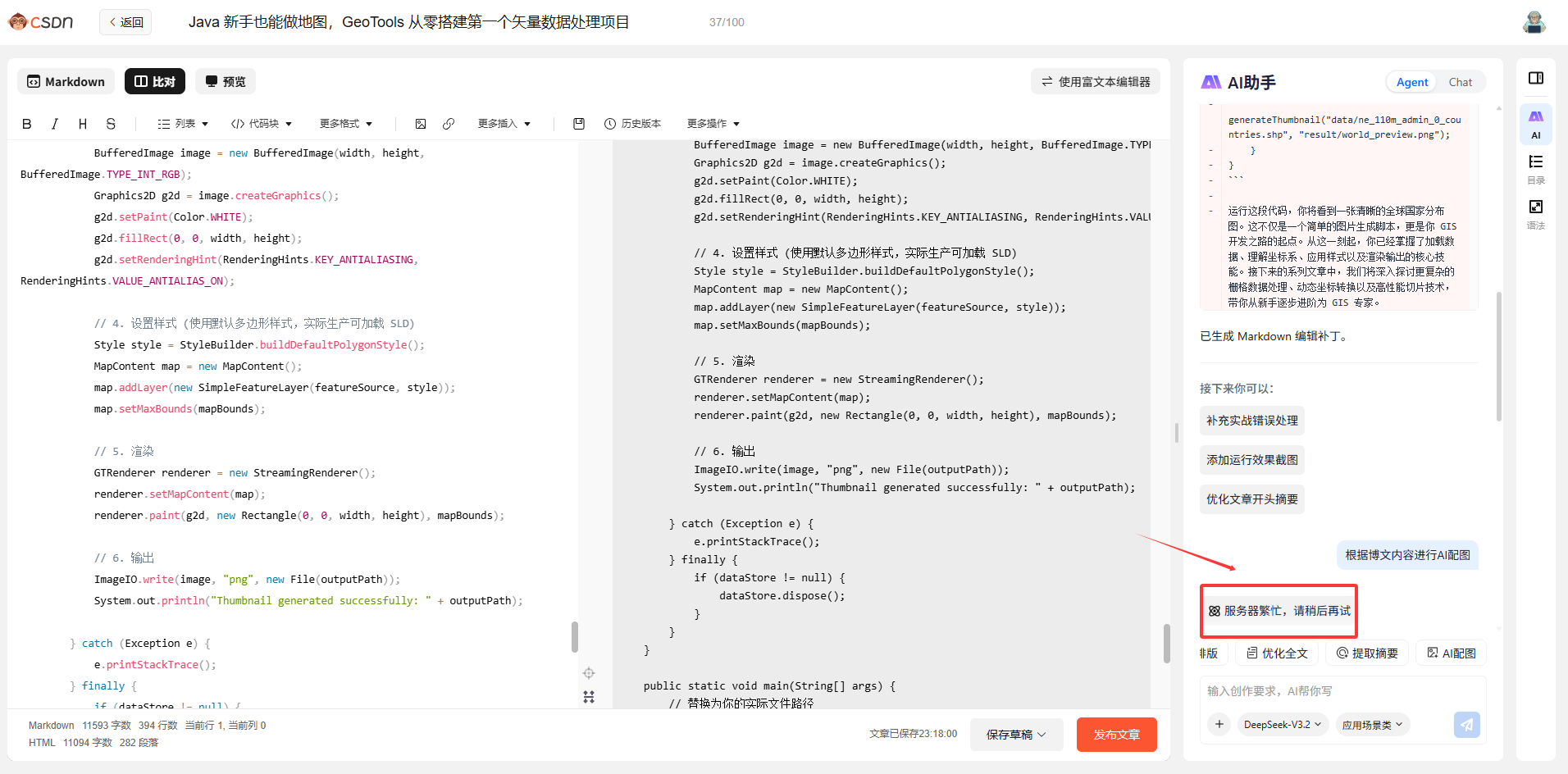Open the 语法 syntax help panel
Screen dimensions: 1568x774
1536,214
